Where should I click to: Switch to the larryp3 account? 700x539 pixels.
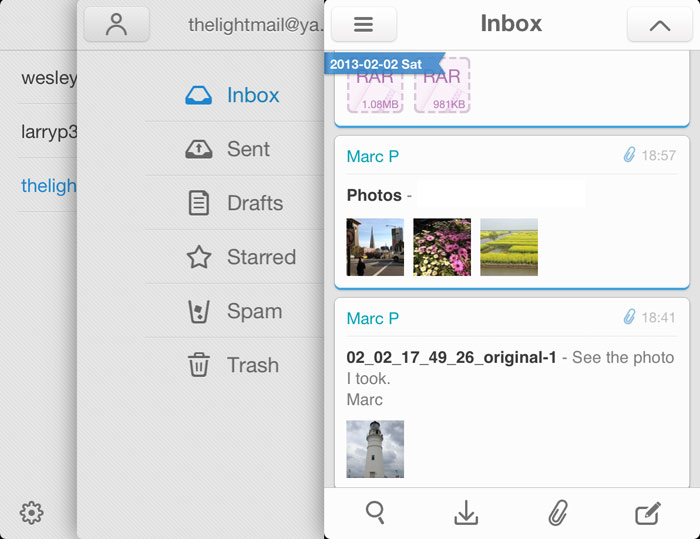(49, 132)
